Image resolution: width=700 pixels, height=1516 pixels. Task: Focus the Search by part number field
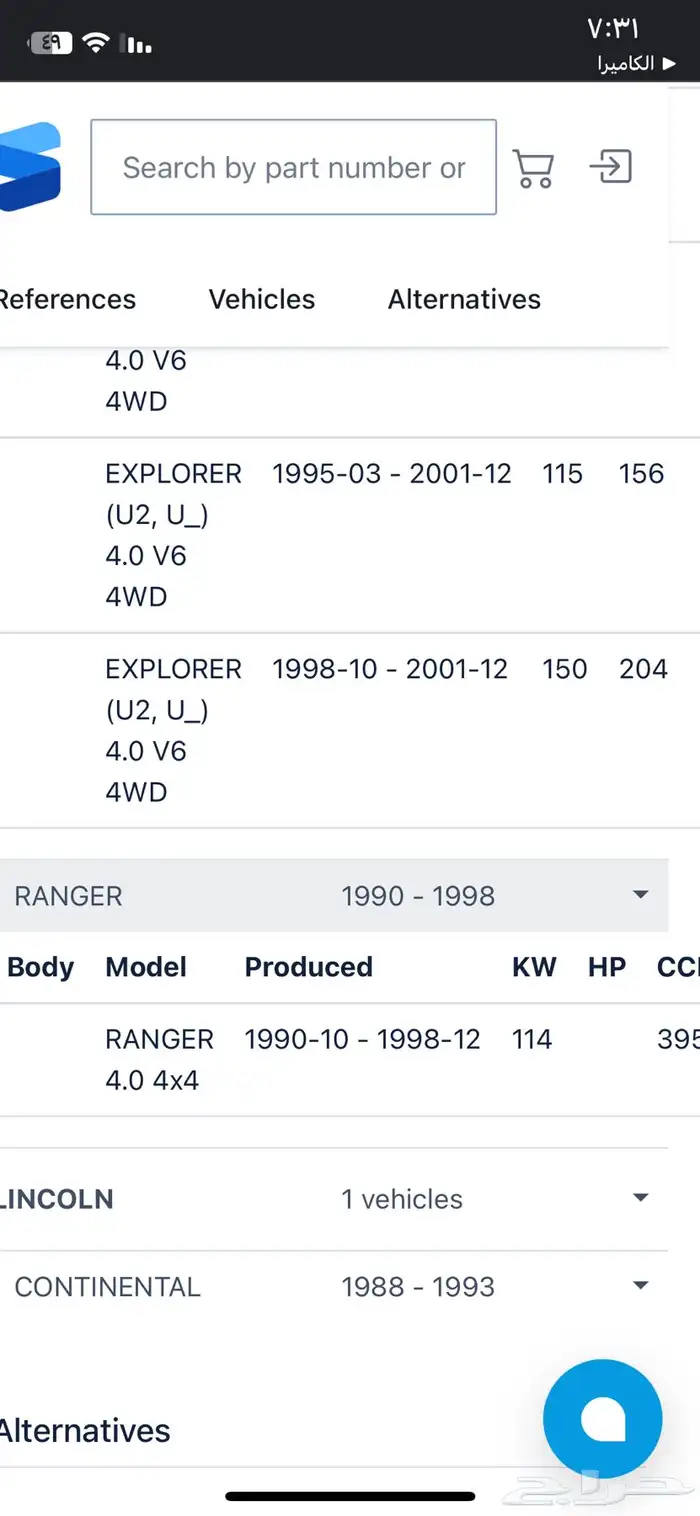click(293, 167)
